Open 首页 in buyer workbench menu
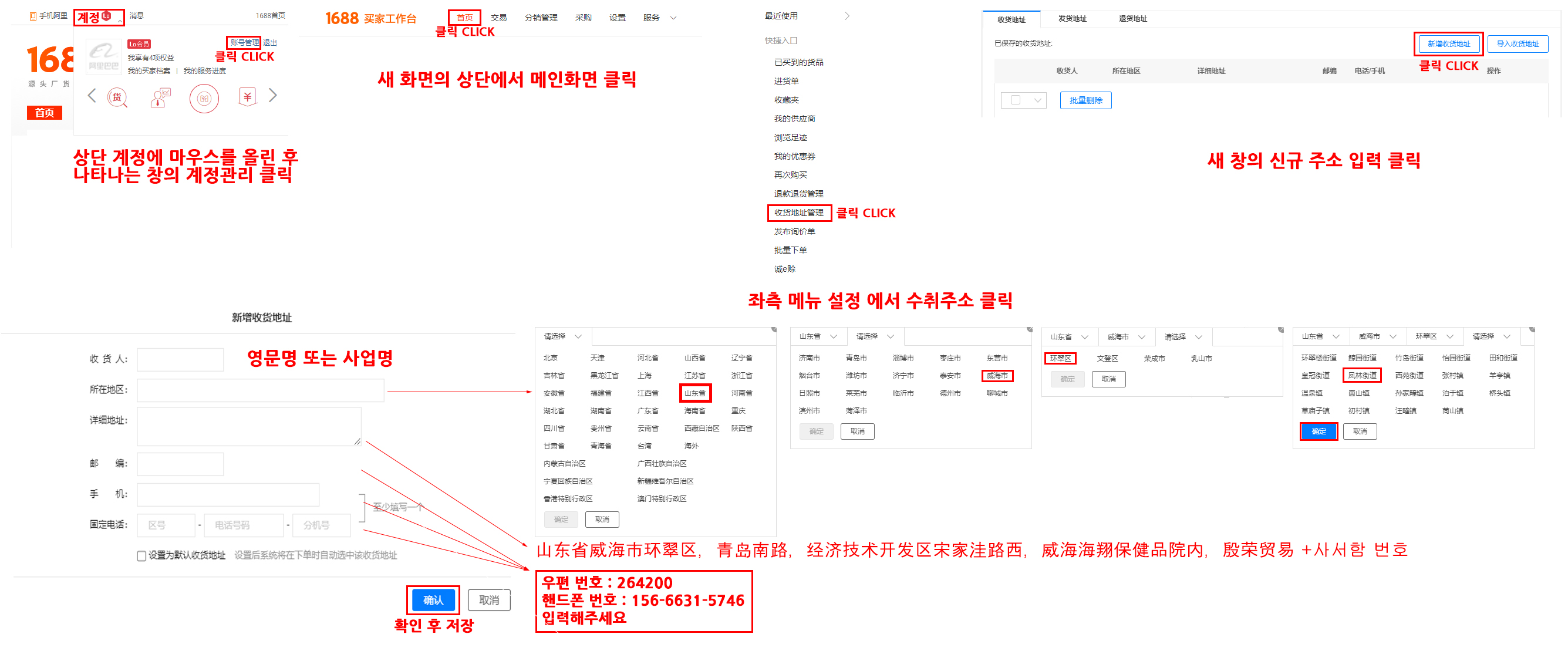Screen dimensions: 1568x661 coord(464,18)
